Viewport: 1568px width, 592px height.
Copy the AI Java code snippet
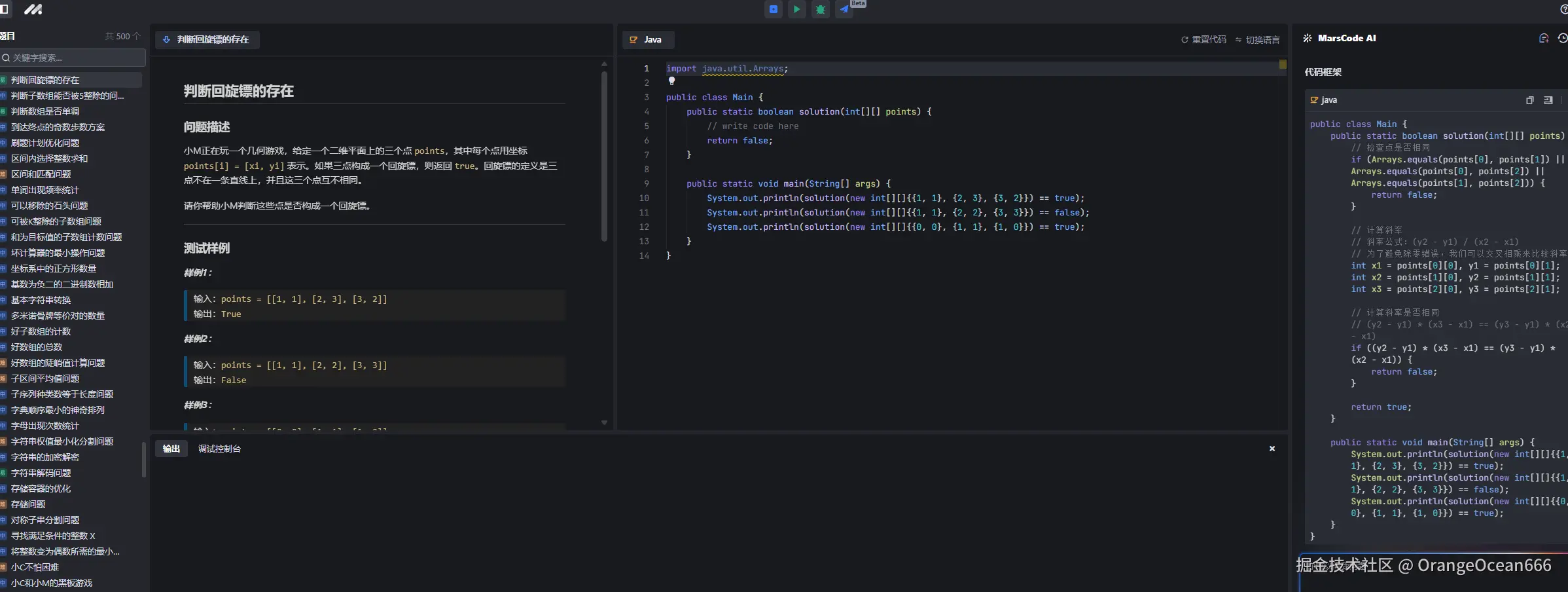(x=1530, y=100)
